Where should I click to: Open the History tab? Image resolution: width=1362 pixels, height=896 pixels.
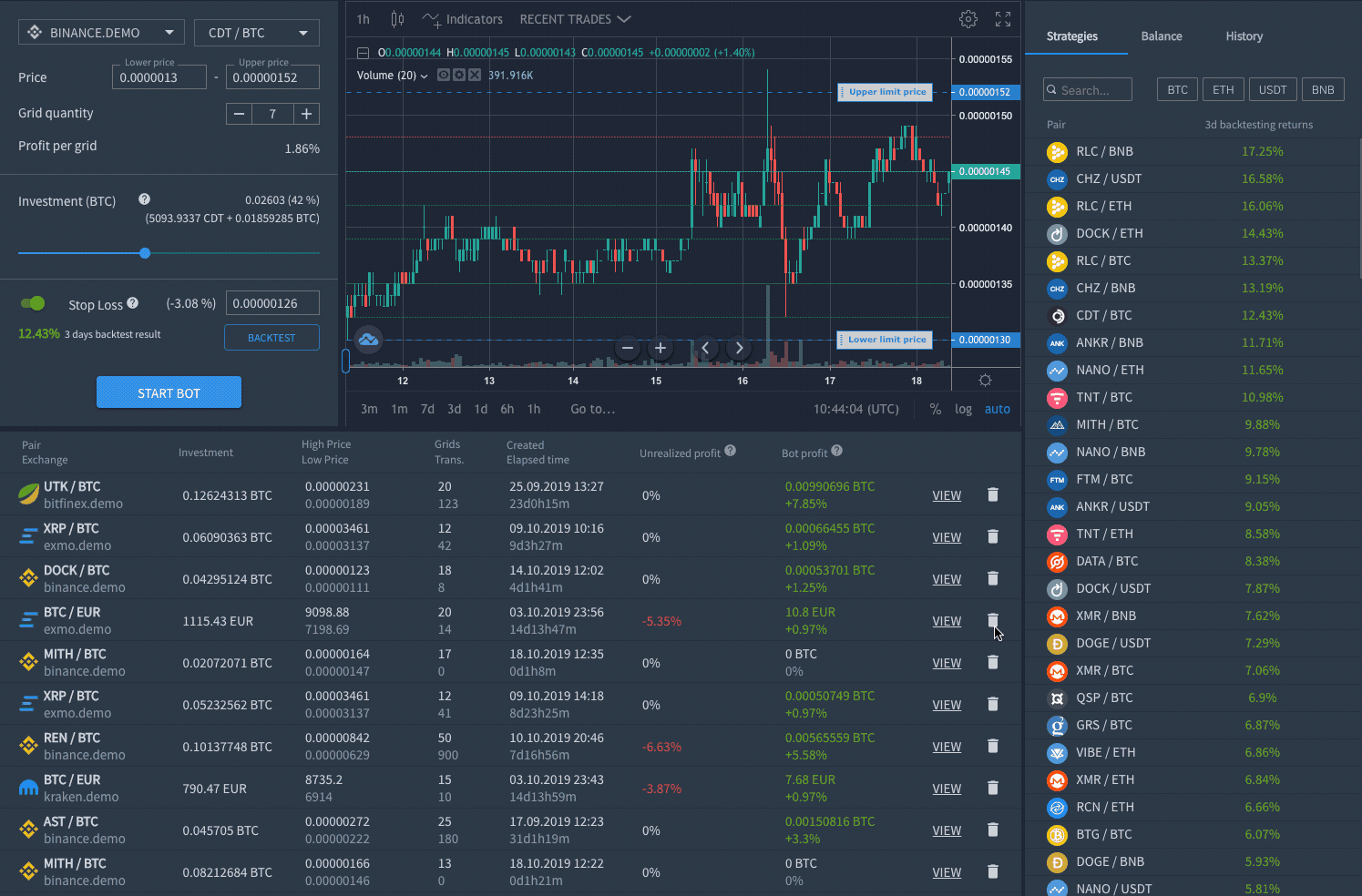tap(1244, 36)
